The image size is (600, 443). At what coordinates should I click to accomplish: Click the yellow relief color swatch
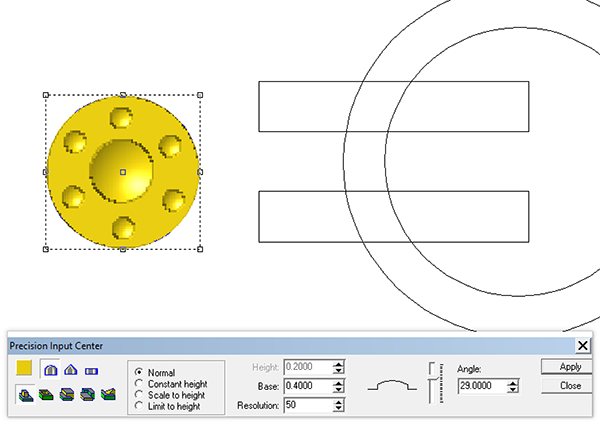tap(24, 368)
